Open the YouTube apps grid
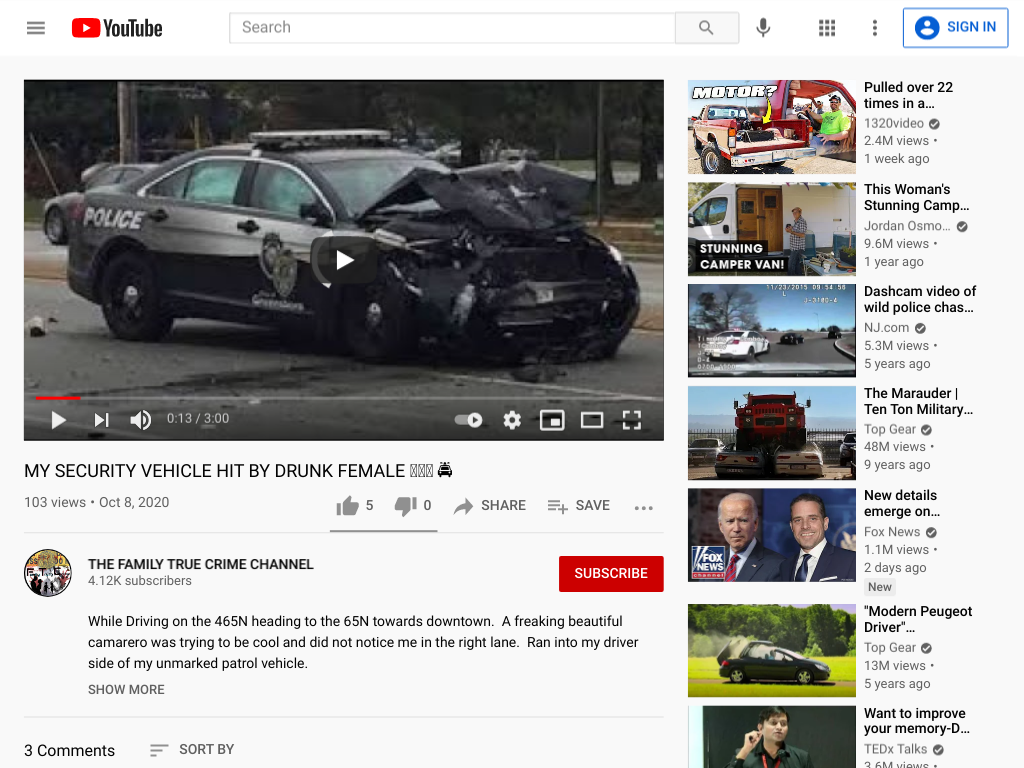The height and width of the screenshot is (768, 1024). point(827,27)
